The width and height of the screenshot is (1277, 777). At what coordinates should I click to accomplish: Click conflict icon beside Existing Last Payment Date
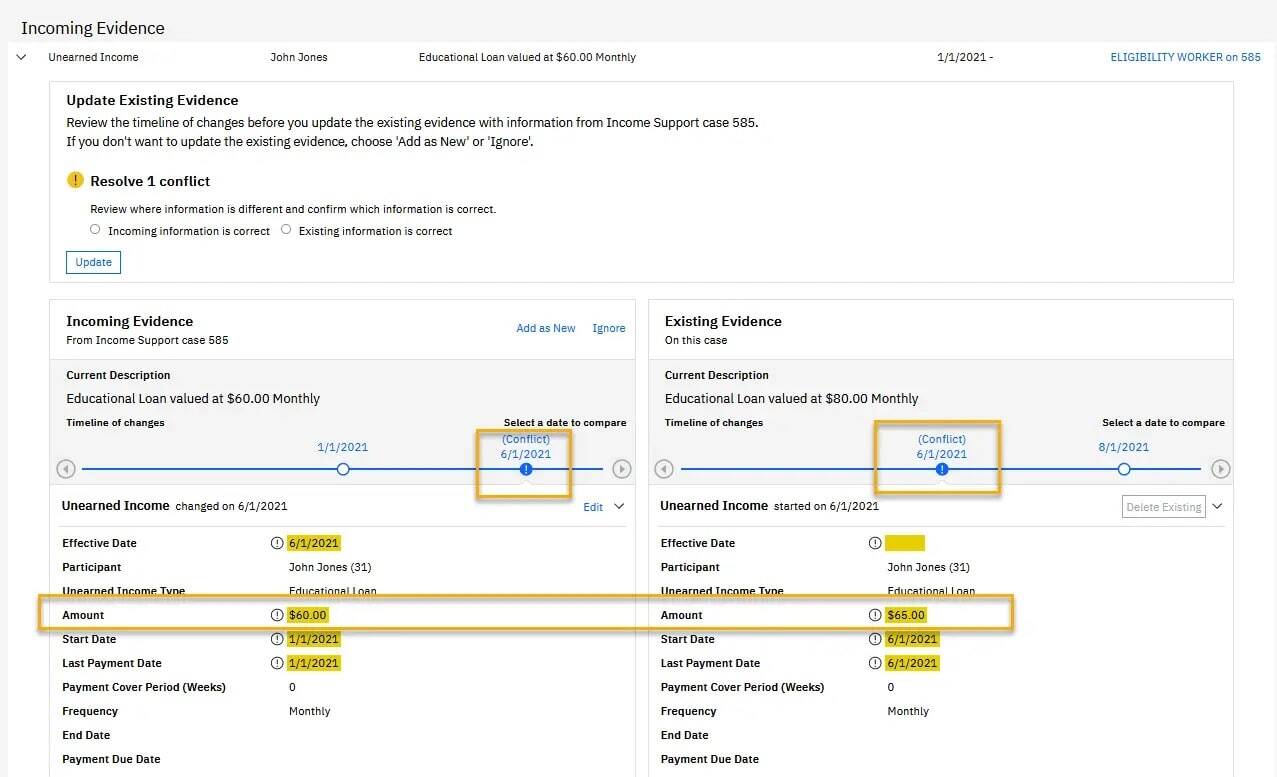click(875, 663)
